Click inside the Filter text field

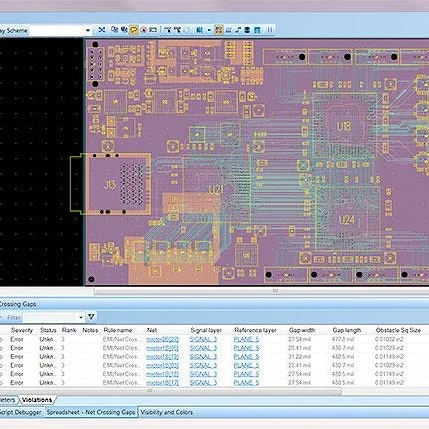[50, 317]
